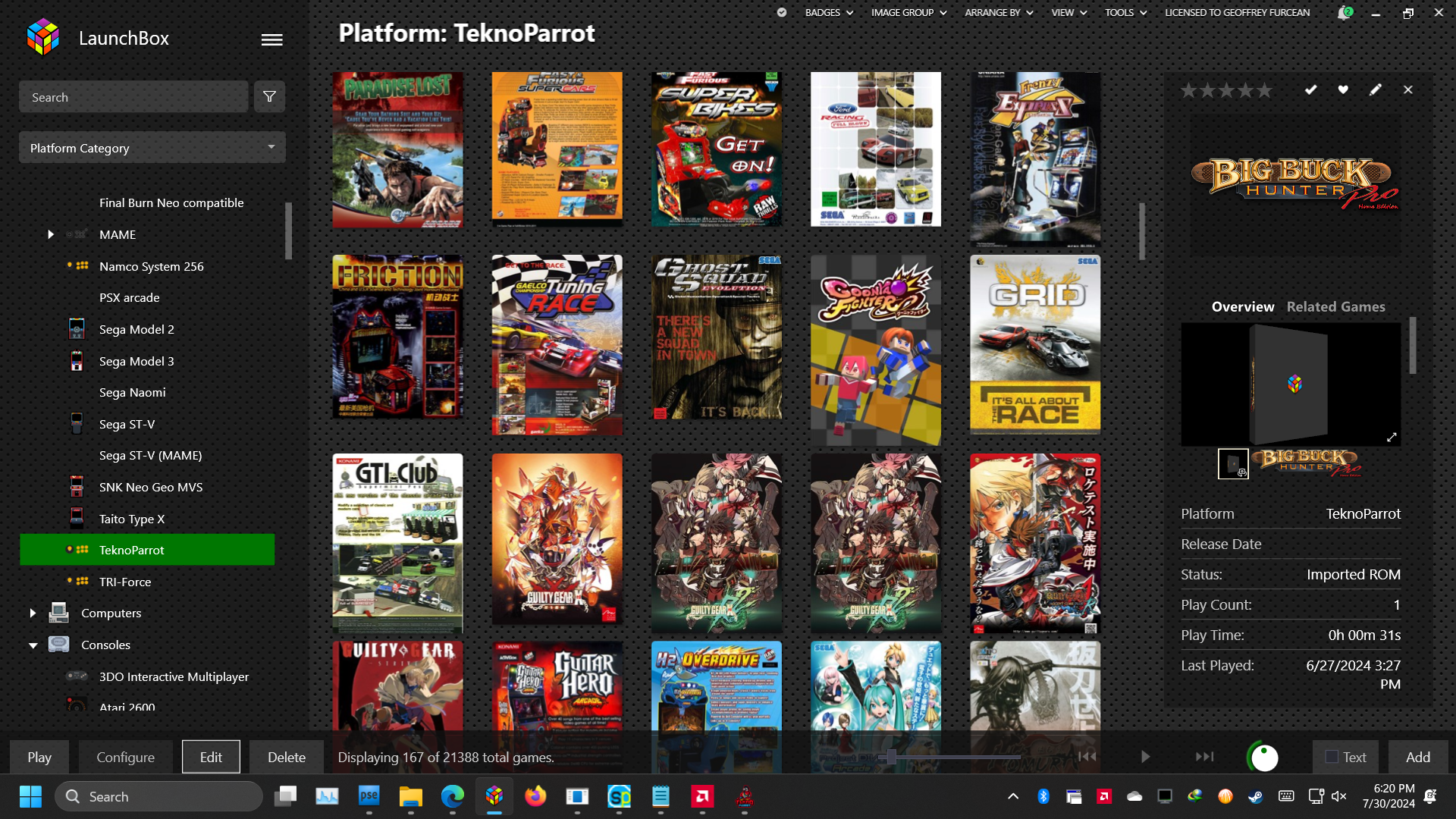Close the game details panel
The image size is (1456, 819).
pos(1408,89)
